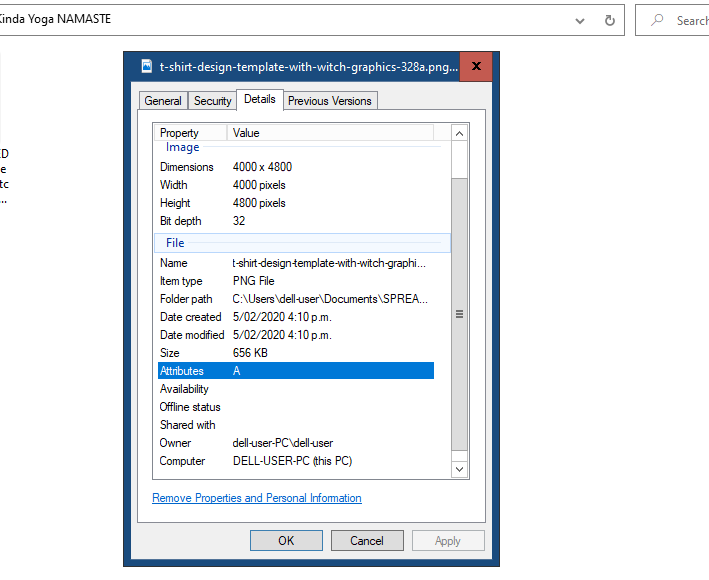Click the PNG file icon in title bar
The width and height of the screenshot is (709, 580).
[145, 67]
